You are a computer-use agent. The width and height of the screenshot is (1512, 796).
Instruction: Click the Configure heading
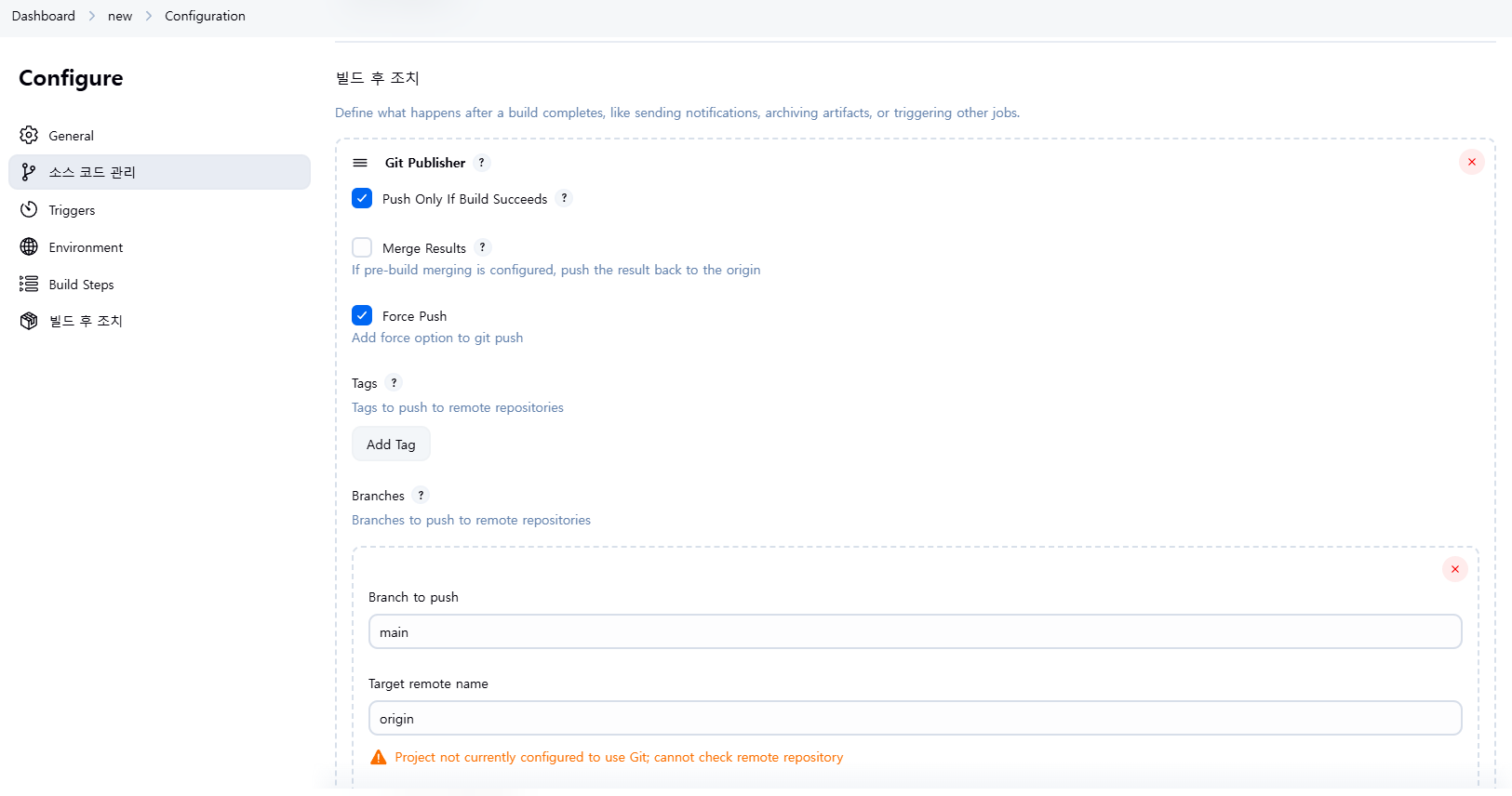coord(71,78)
